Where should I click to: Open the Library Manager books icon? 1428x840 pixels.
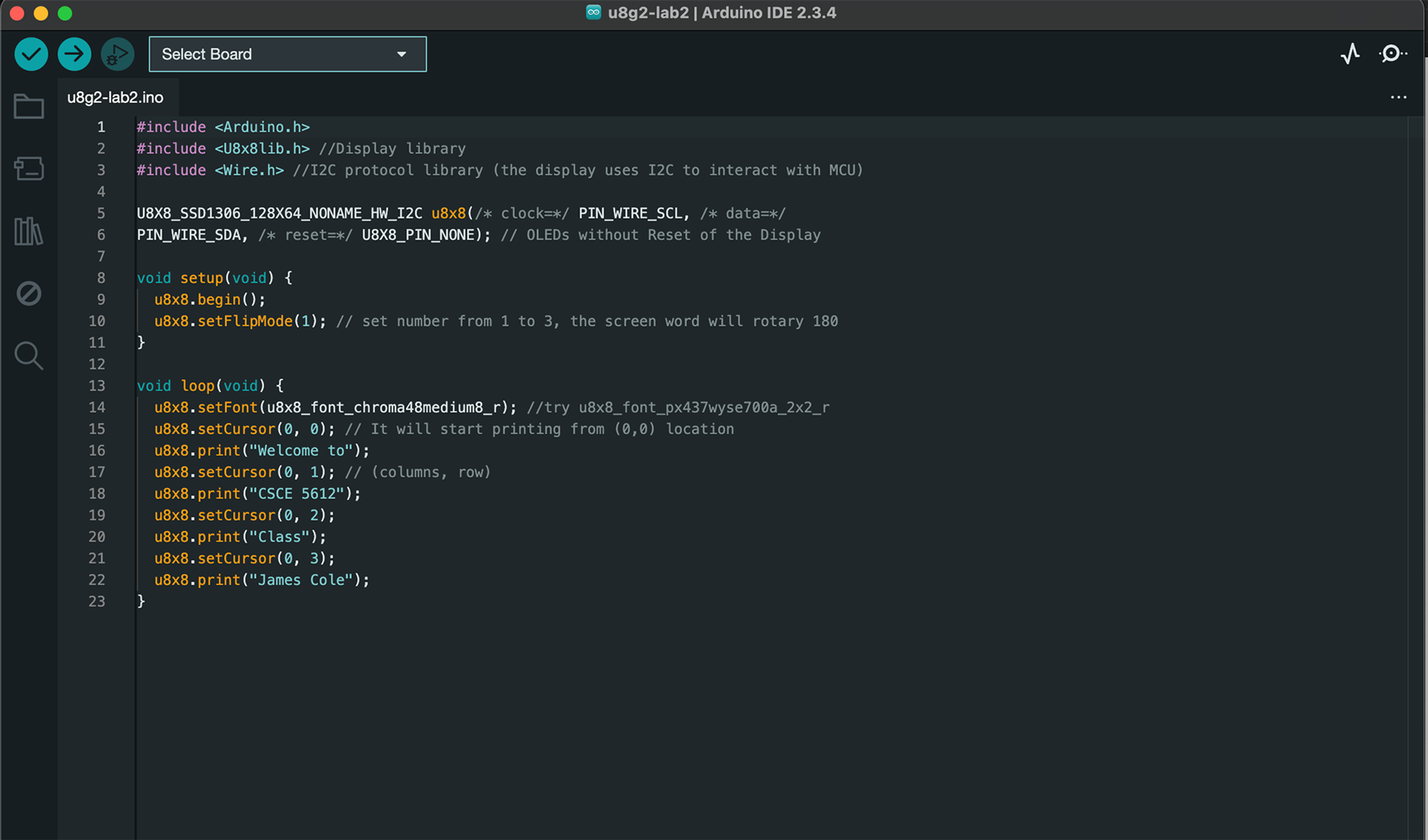[28, 231]
